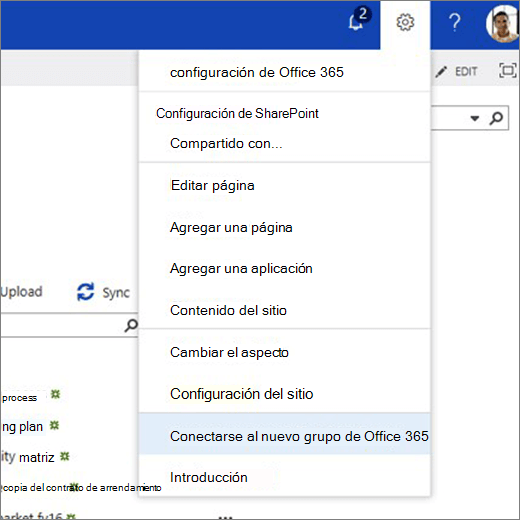Open the help question mark icon

click(455, 23)
